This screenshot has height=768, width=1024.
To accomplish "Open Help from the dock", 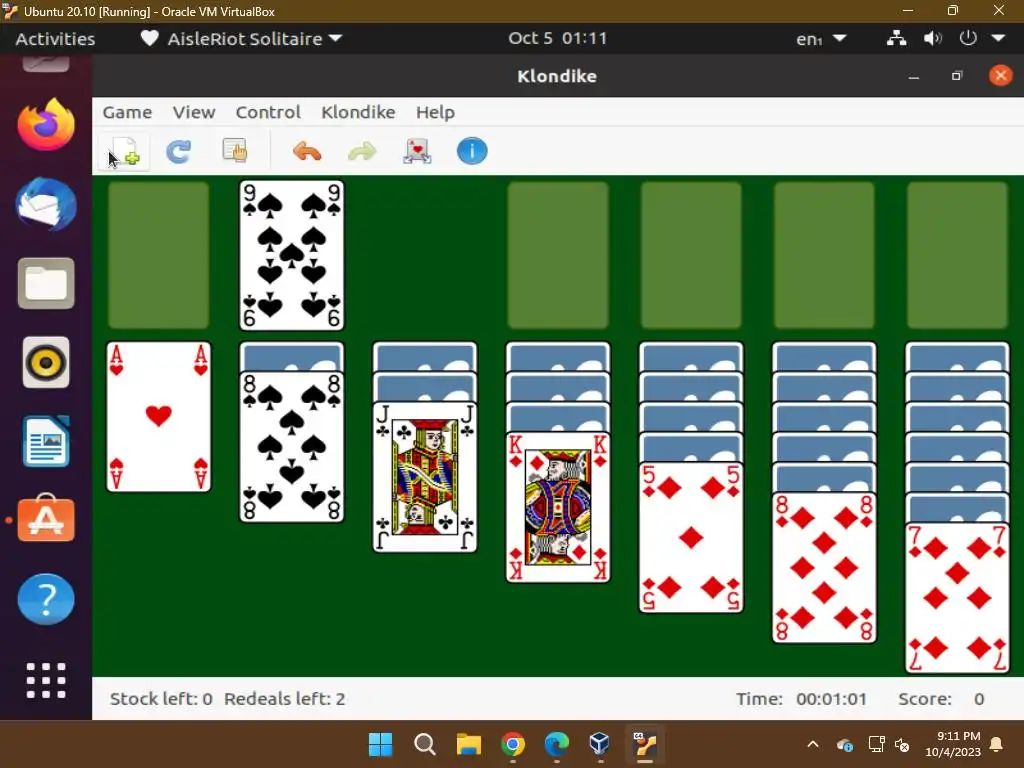I will click(46, 600).
